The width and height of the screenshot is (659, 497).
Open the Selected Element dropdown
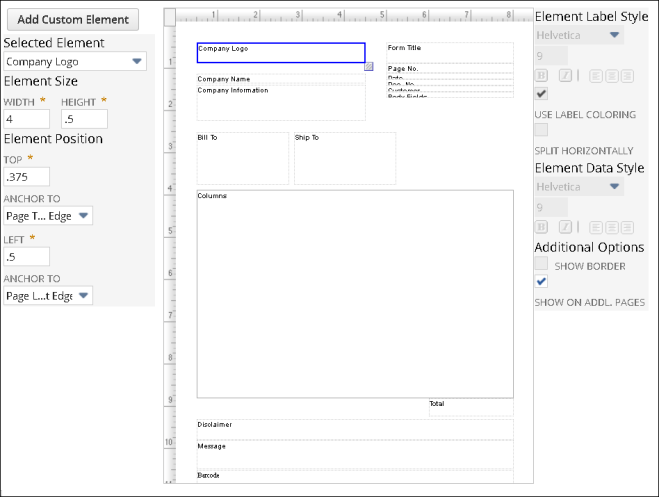[75, 62]
